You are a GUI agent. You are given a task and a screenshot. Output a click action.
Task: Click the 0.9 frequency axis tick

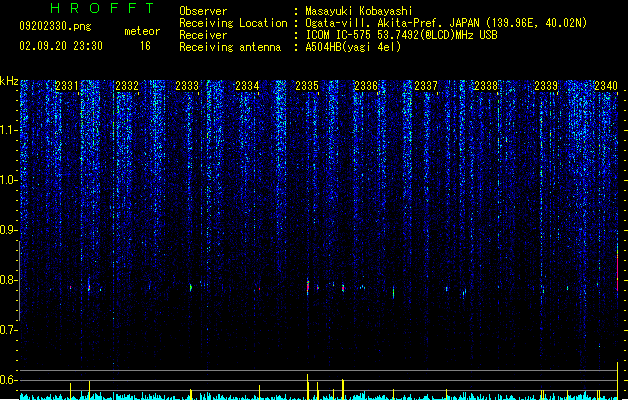[8, 230]
